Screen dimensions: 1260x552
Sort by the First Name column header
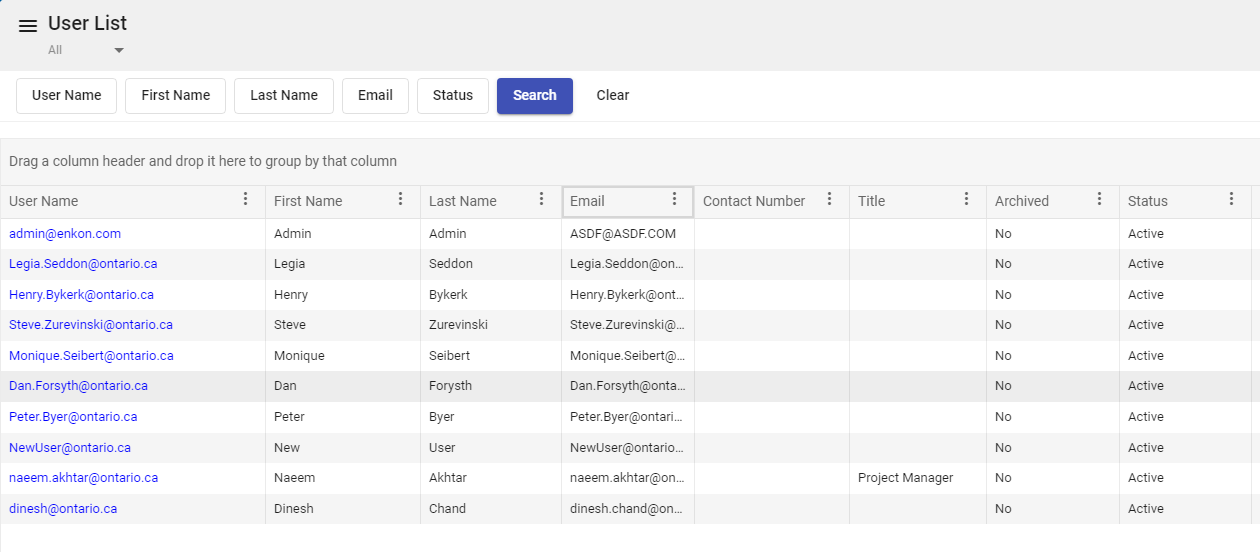click(308, 201)
